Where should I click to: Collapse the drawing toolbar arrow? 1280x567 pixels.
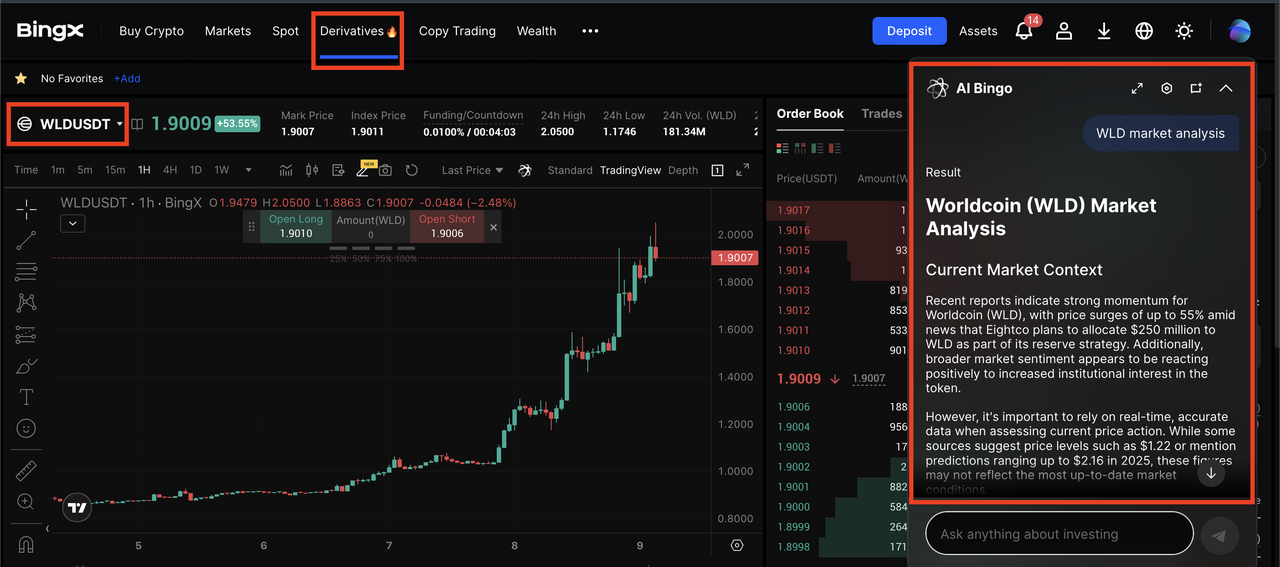[x=47, y=528]
